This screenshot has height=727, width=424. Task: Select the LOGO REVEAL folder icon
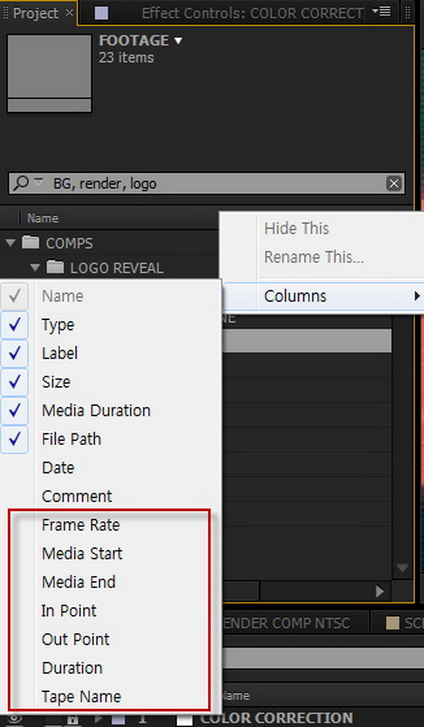pyautogui.click(x=55, y=267)
